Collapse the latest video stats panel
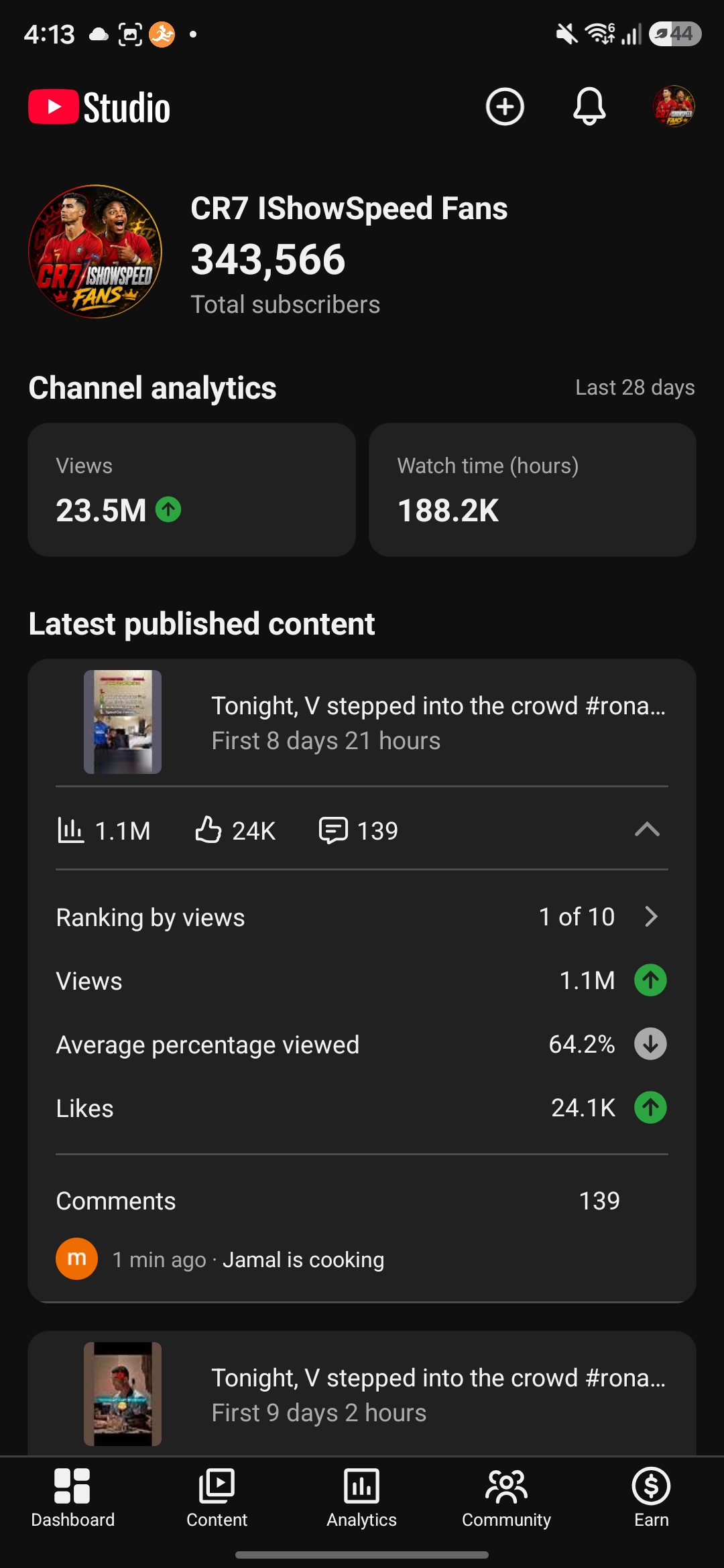This screenshot has width=724, height=1568. [647, 830]
